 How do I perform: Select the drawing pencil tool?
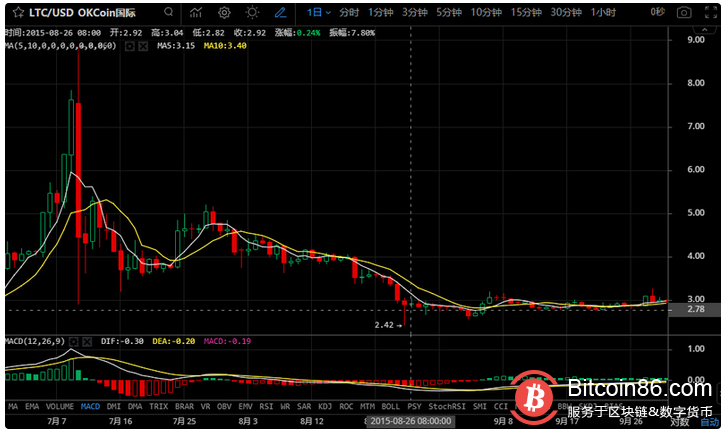(280, 12)
